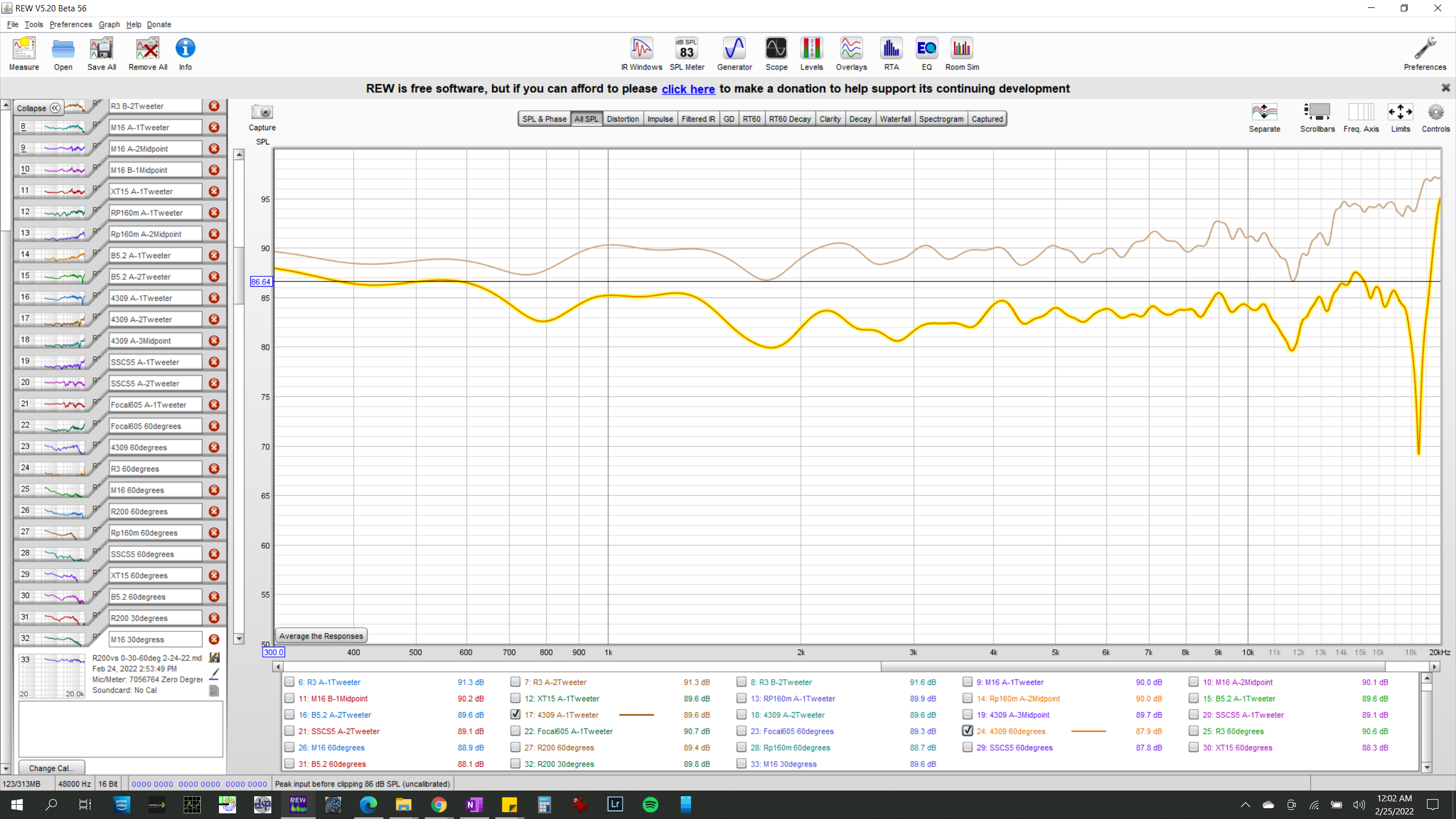Dismiss the donation banner

click(x=1445, y=88)
